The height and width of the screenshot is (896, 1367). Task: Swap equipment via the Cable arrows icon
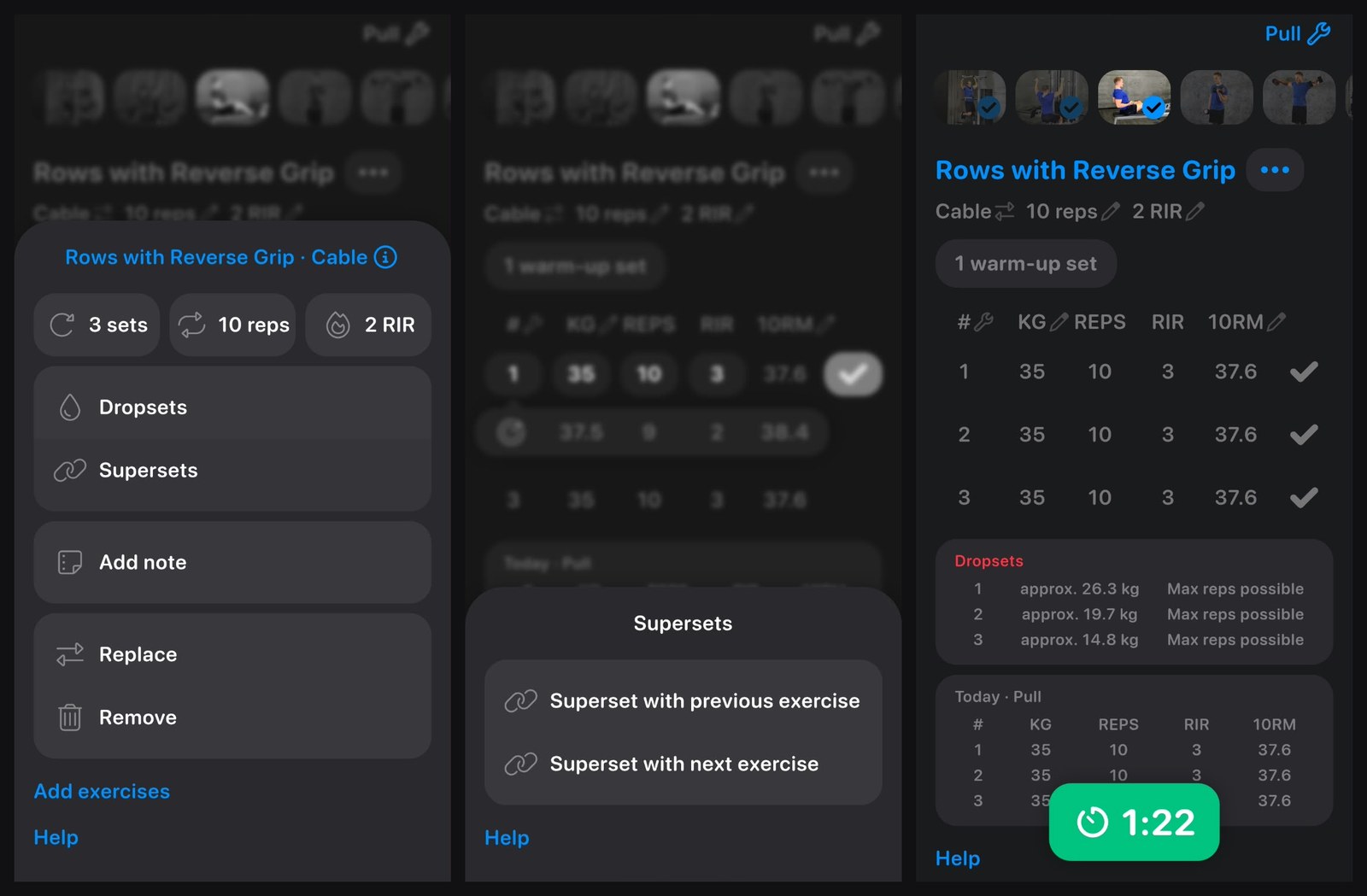click(x=1005, y=211)
